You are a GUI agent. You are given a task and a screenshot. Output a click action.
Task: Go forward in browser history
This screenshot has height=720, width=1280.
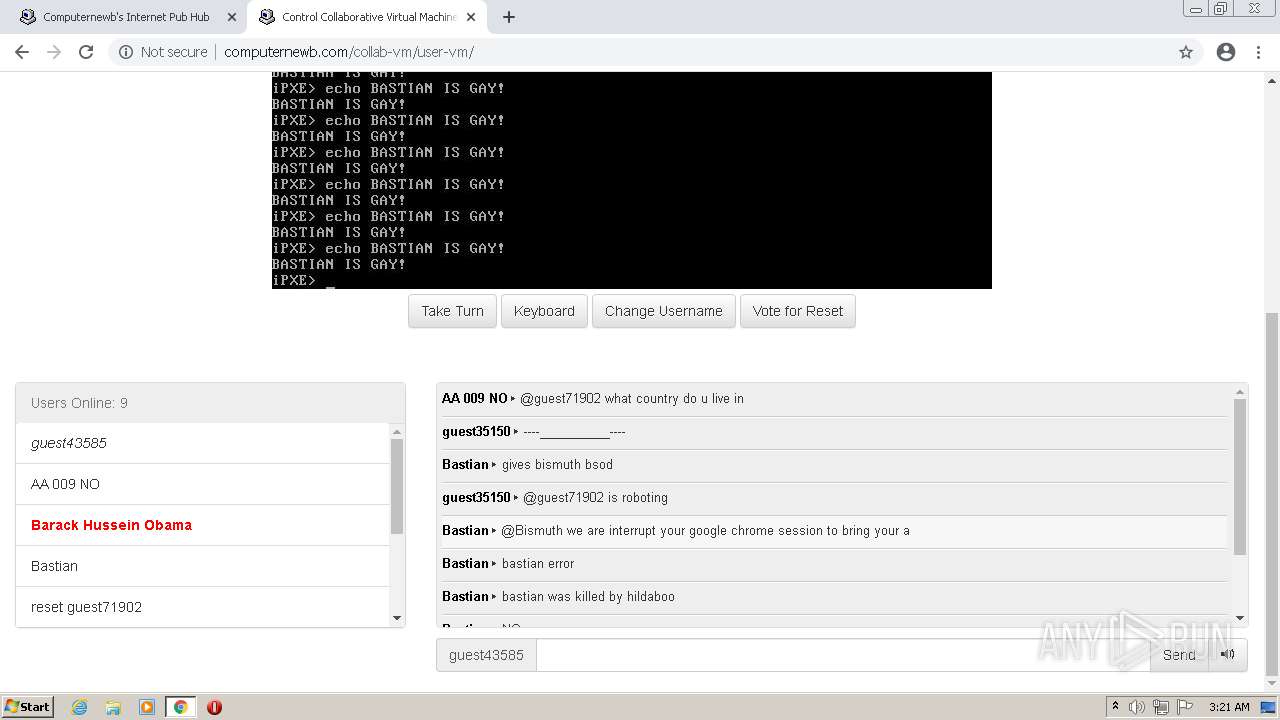point(54,52)
